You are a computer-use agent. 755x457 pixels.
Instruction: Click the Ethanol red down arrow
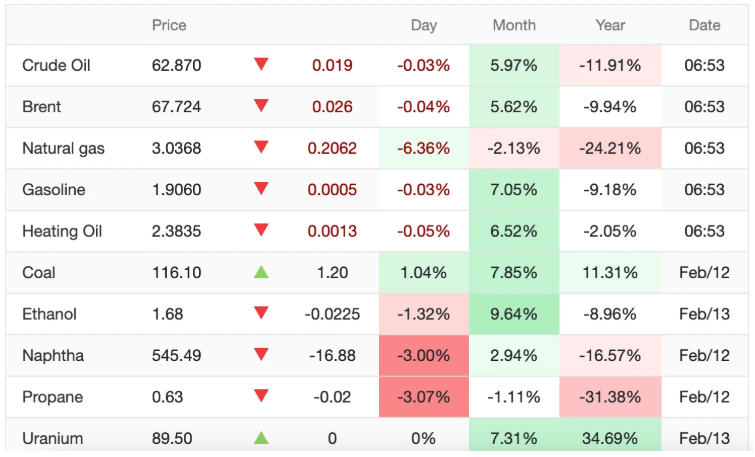point(261,313)
